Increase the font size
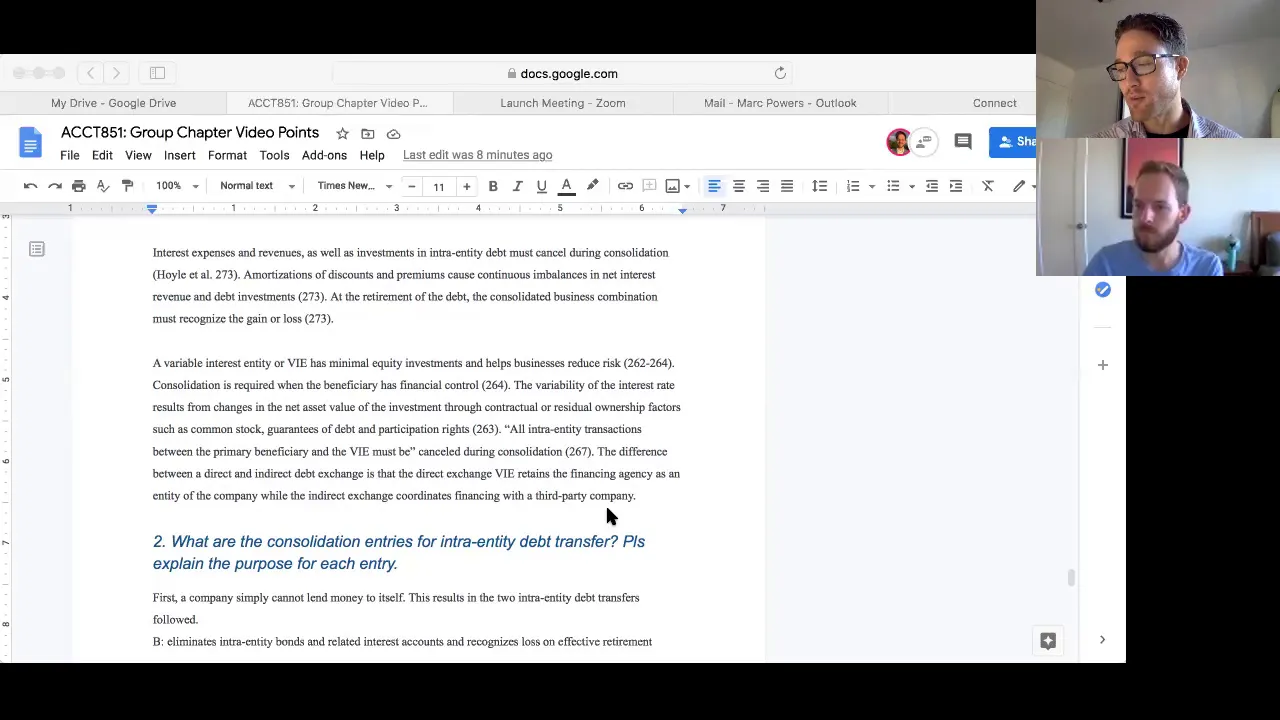The width and height of the screenshot is (1280, 720). 466,186
